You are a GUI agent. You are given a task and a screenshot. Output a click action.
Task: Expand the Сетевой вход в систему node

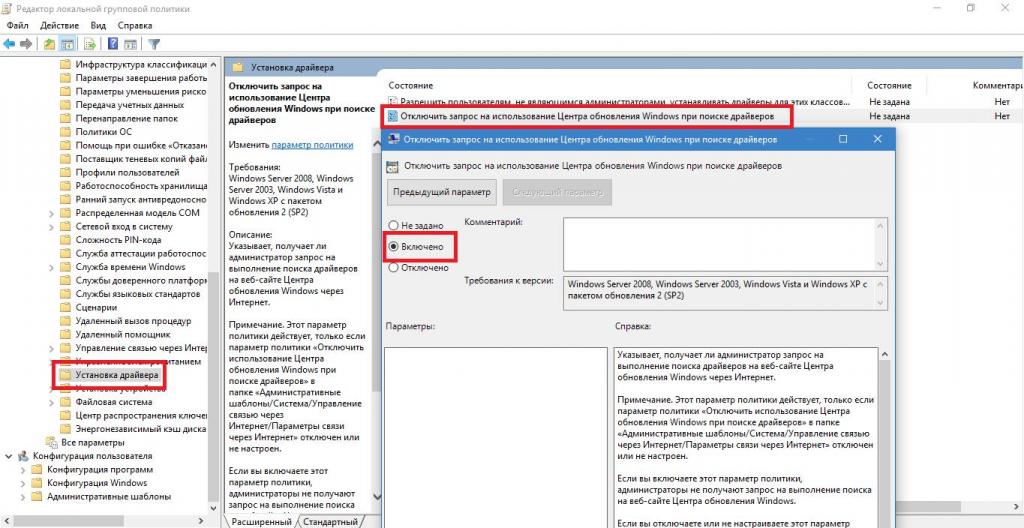(x=52, y=227)
